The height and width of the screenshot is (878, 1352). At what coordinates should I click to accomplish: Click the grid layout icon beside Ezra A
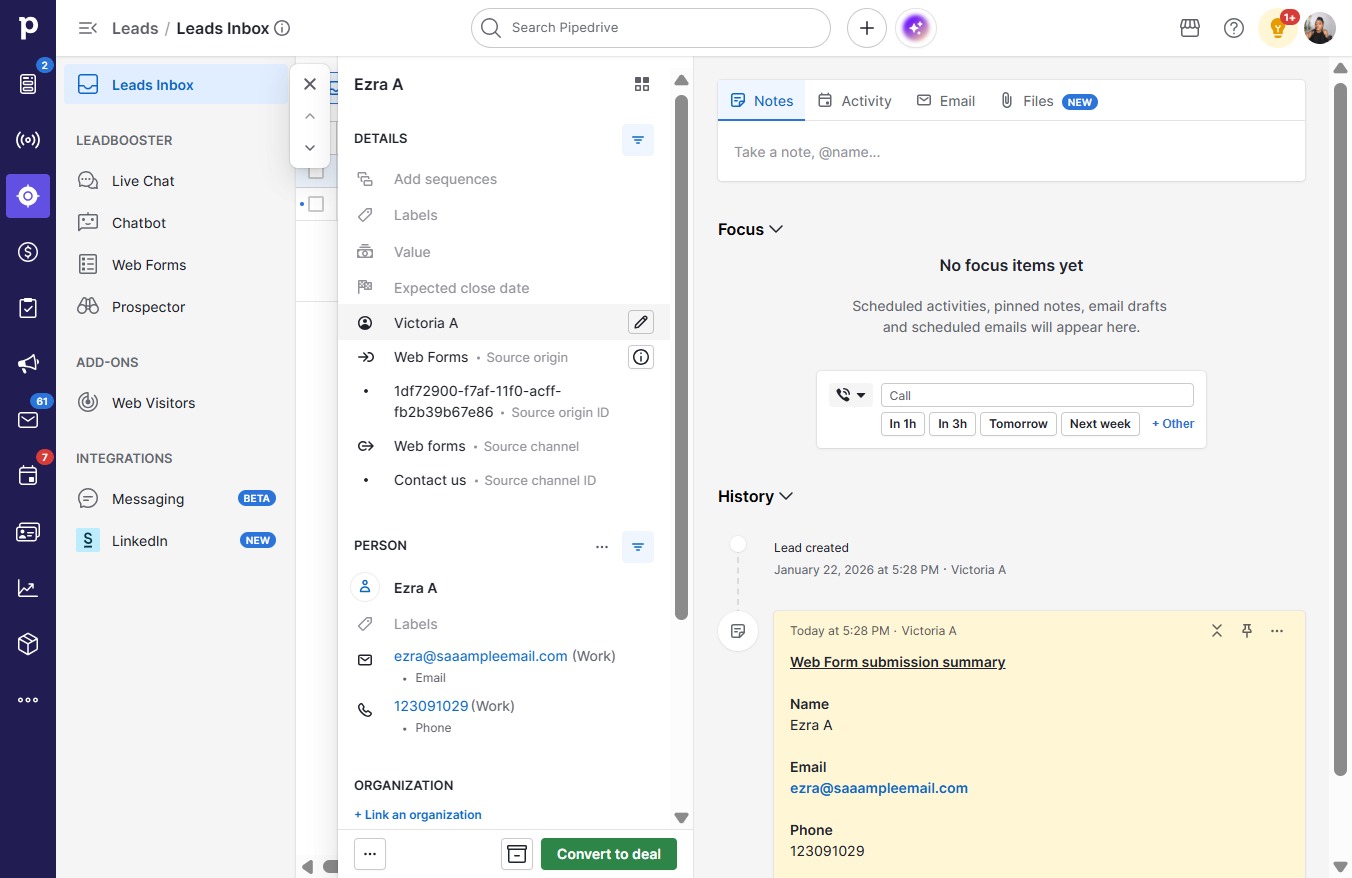(642, 85)
